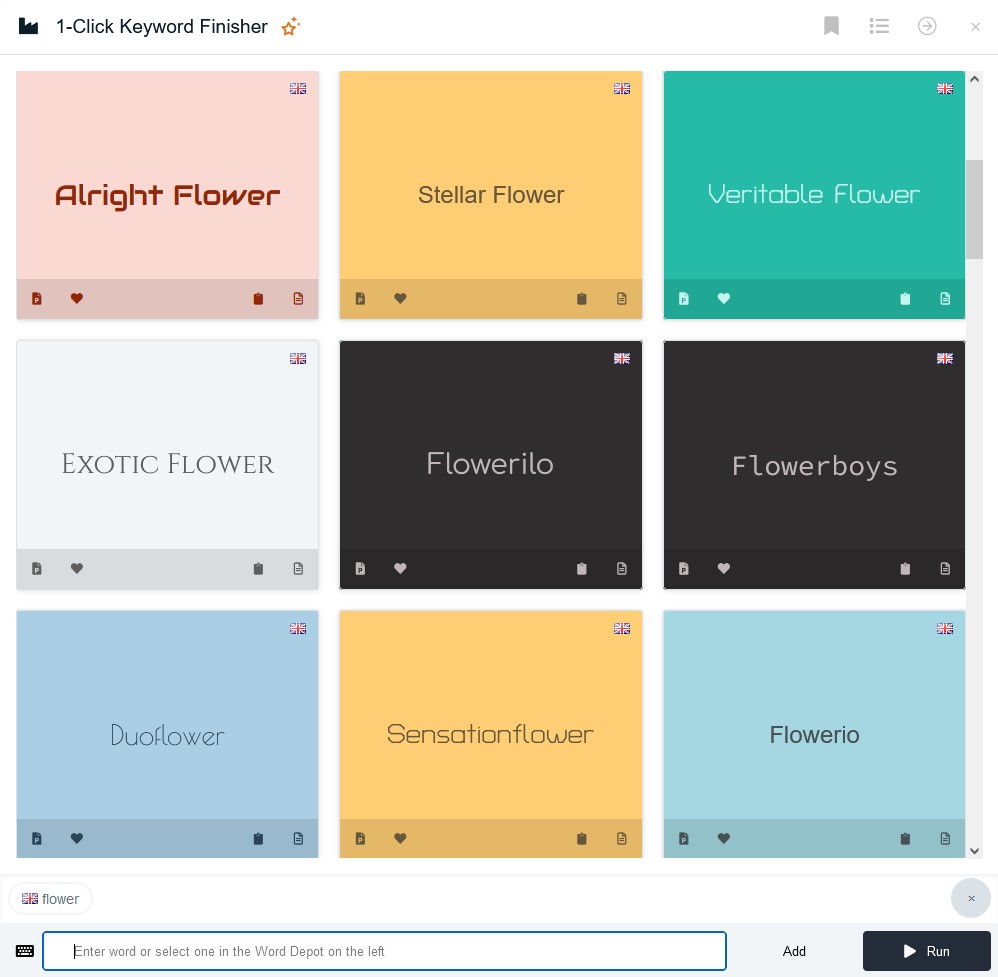Click the down chevron on the scrollbar

point(974,850)
